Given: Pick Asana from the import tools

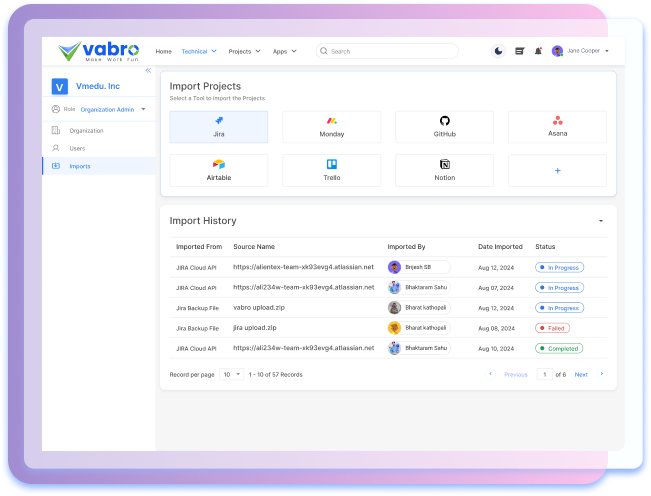Looking at the screenshot, I should [x=557, y=127].
